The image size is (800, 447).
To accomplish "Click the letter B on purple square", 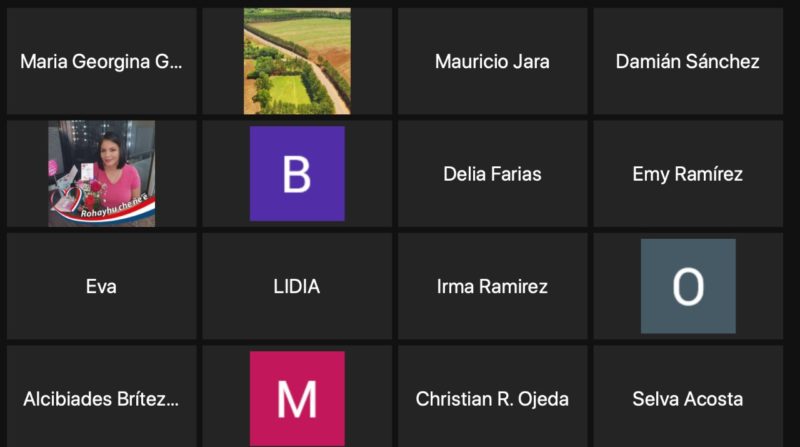I will (296, 174).
